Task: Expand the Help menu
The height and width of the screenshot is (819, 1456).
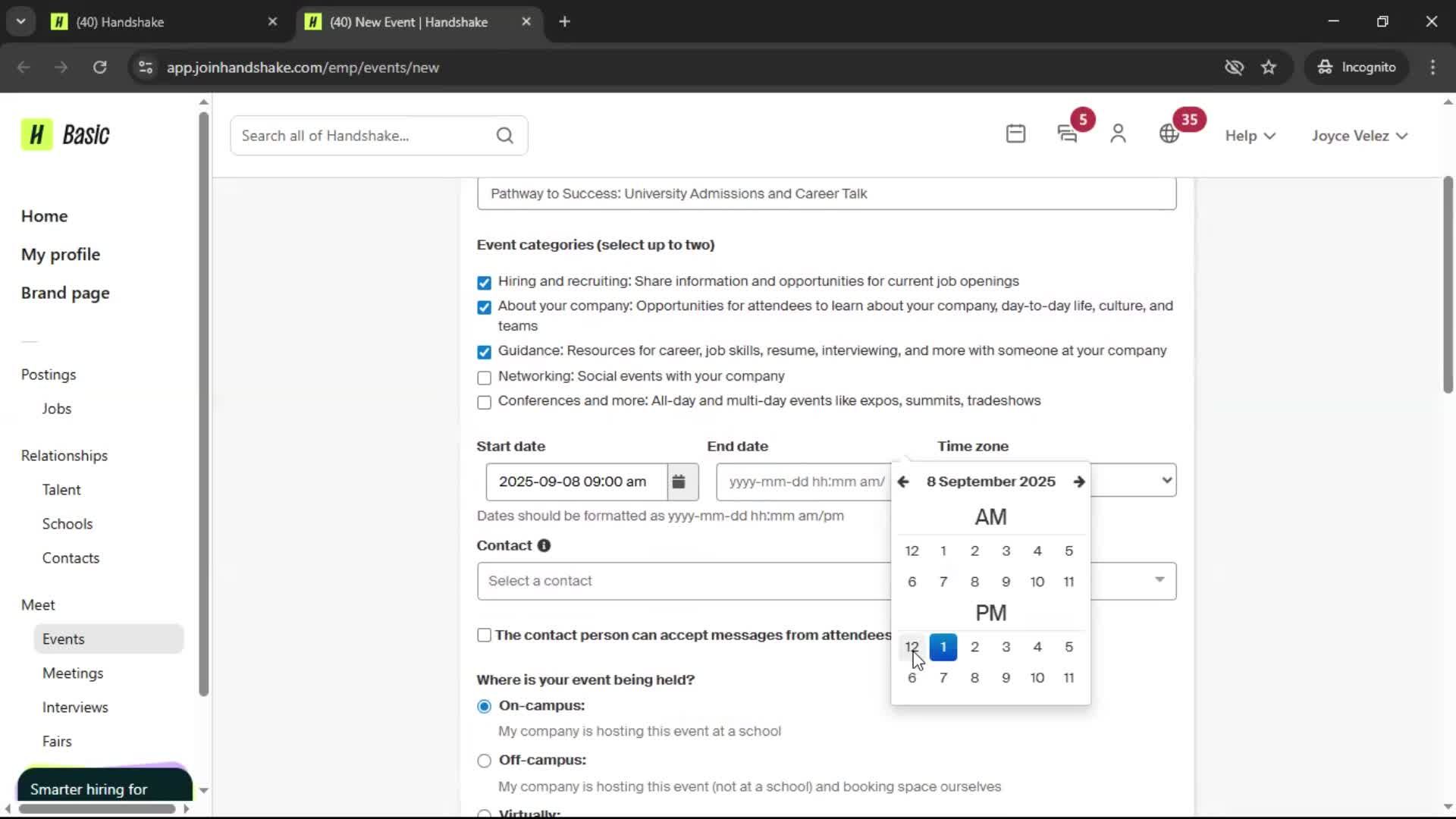Action: pyautogui.click(x=1250, y=136)
